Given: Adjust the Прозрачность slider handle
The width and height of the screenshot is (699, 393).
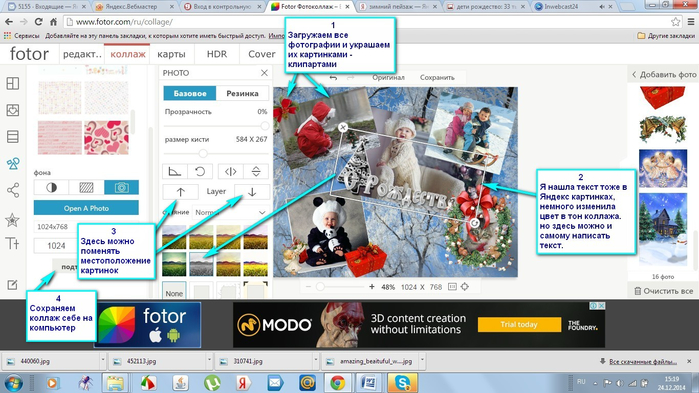Looking at the screenshot, I should click(265, 126).
